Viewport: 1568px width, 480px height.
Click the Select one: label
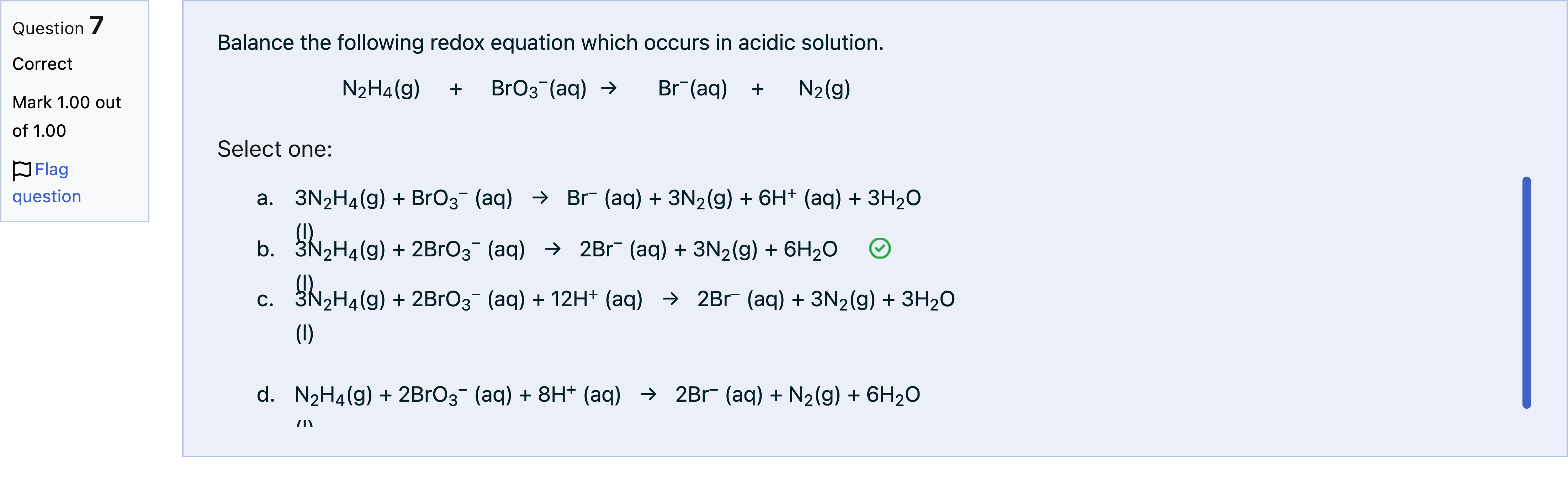(275, 149)
